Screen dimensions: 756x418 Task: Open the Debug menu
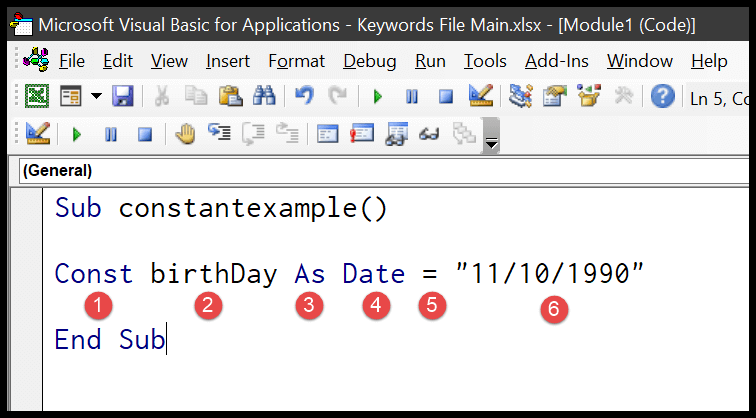[x=369, y=61]
